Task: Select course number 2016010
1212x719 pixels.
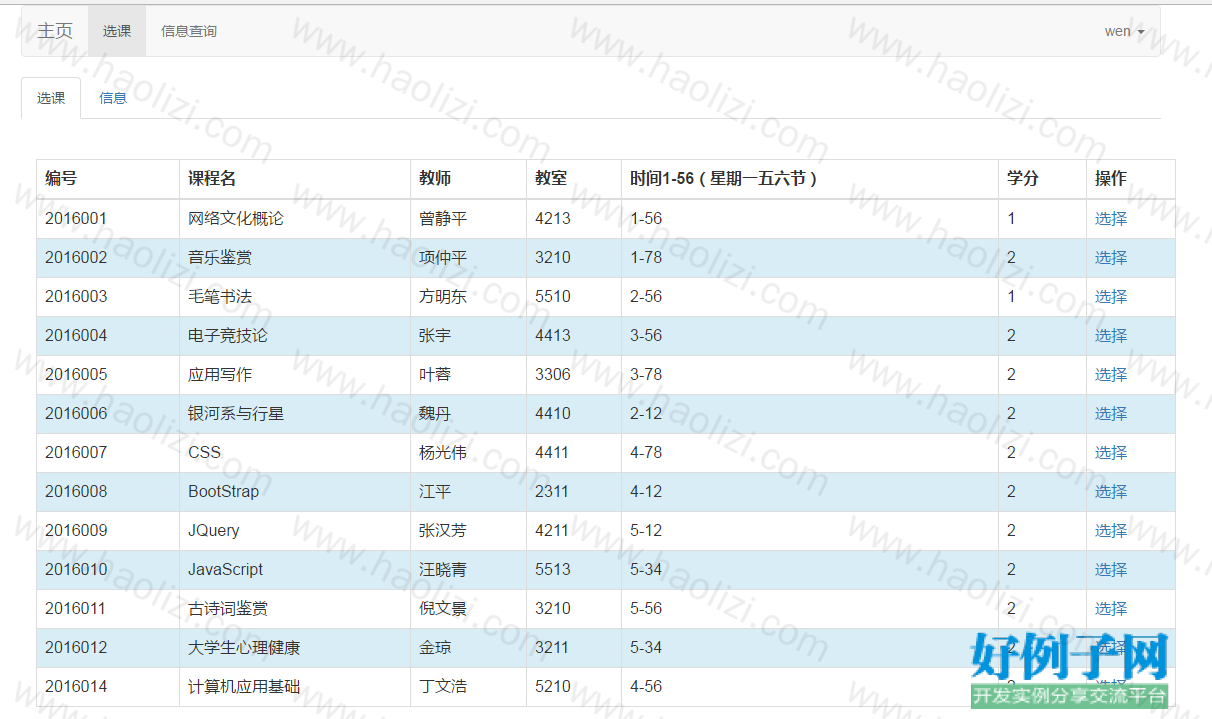Action: 76,569
